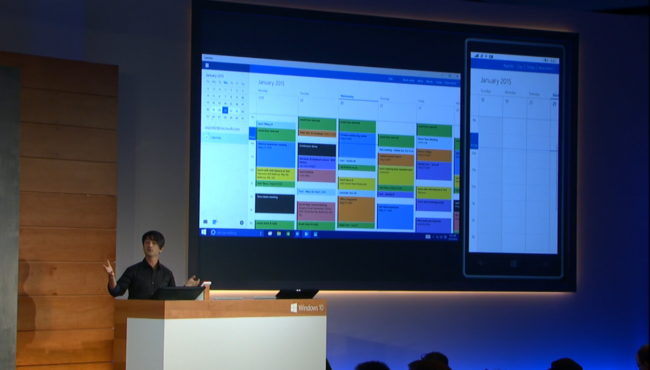This screenshot has height=370, width=650.
Task: Click the mini calendar January 2015 header
Action: [215, 76]
